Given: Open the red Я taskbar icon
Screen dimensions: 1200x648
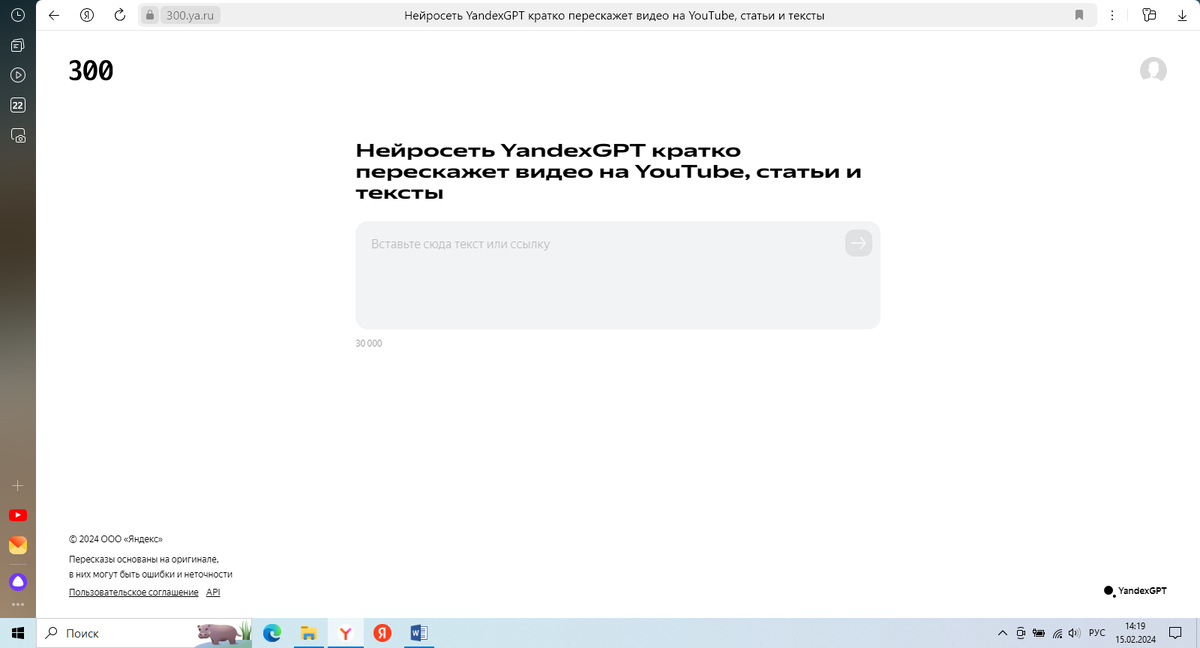Looking at the screenshot, I should pos(382,633).
